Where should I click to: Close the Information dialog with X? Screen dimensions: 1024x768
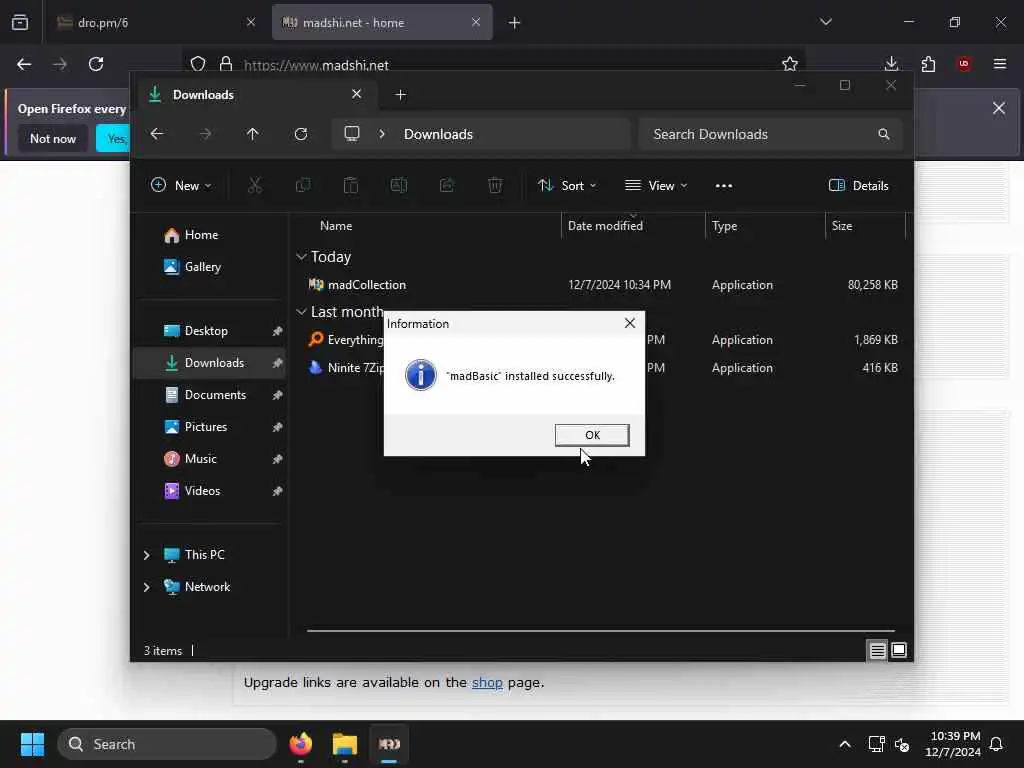pos(630,323)
